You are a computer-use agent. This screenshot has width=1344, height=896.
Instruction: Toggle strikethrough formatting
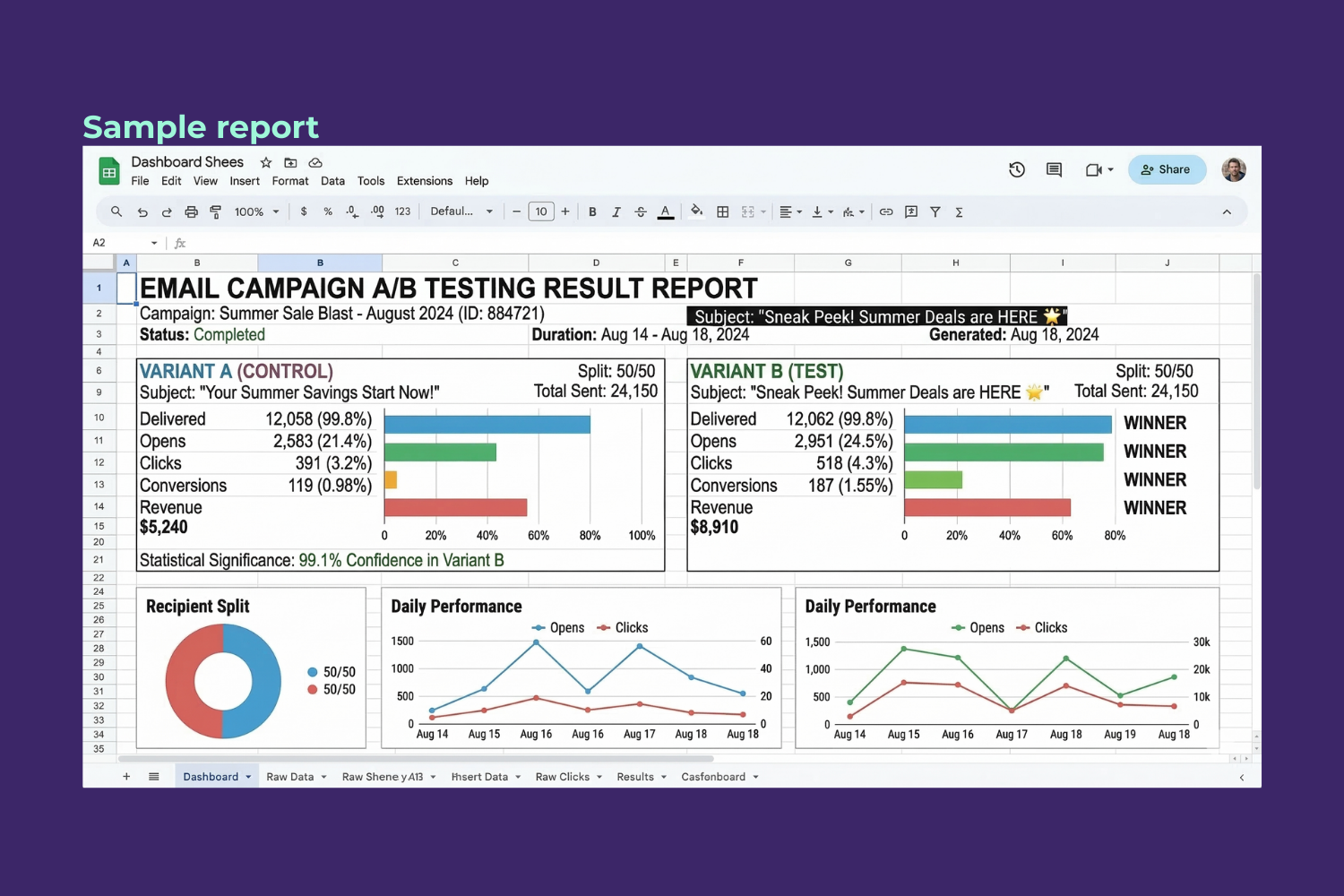pyautogui.click(x=641, y=211)
